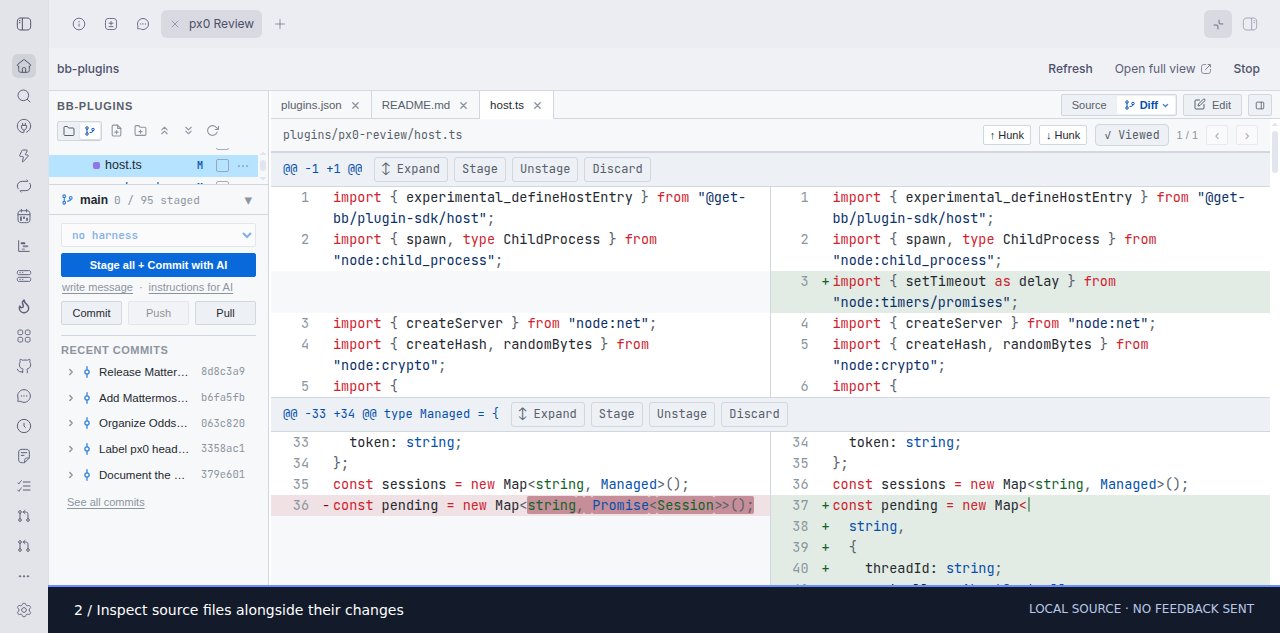The image size is (1280, 633).
Task: Expand all tree items with double chevron down
Action: [x=188, y=131]
